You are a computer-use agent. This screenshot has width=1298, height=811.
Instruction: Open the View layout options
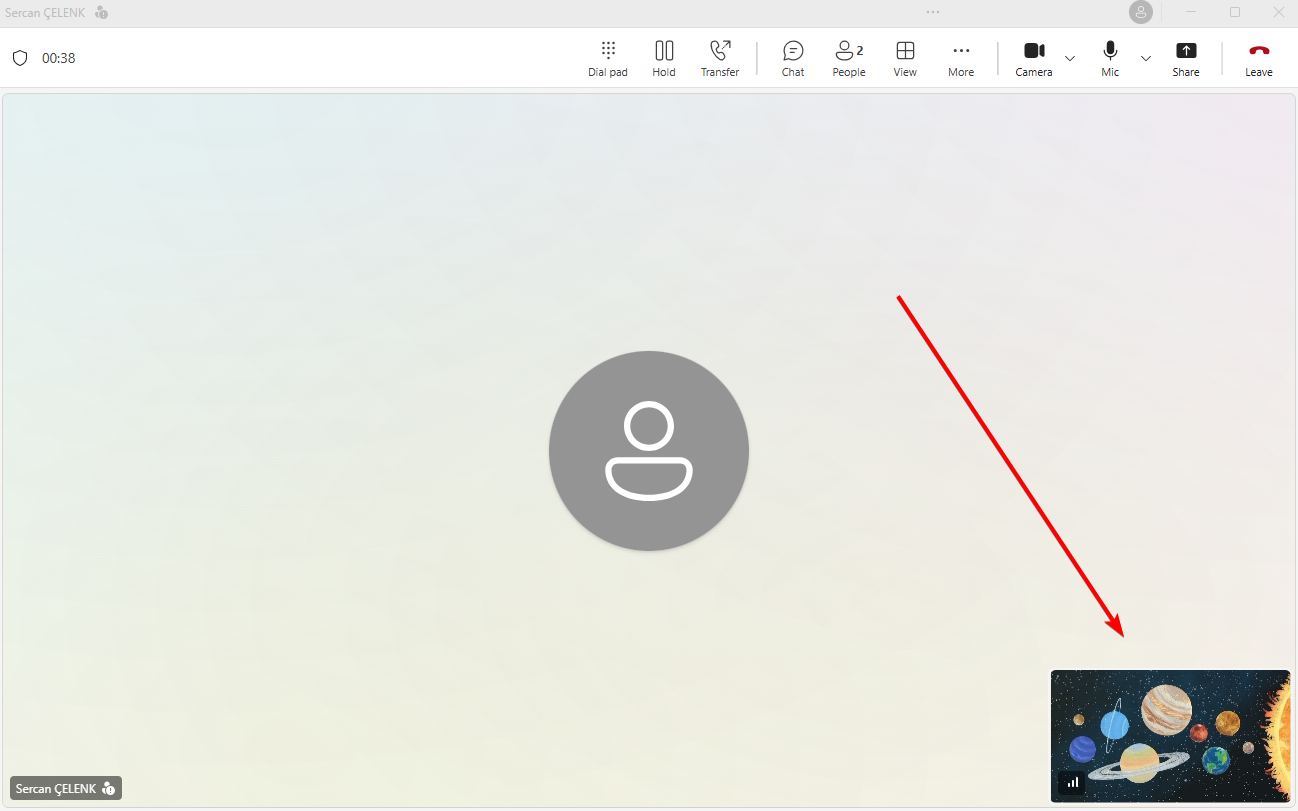pos(905,58)
